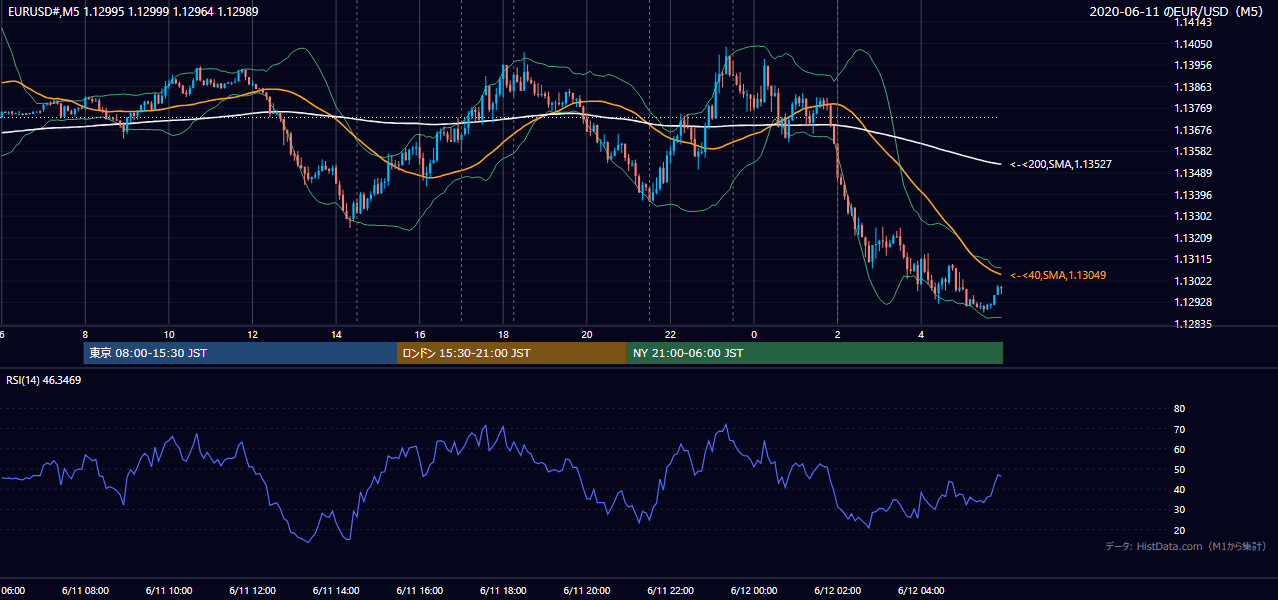Click bottom time label 6/11 20:00

pyautogui.click(x=587, y=590)
